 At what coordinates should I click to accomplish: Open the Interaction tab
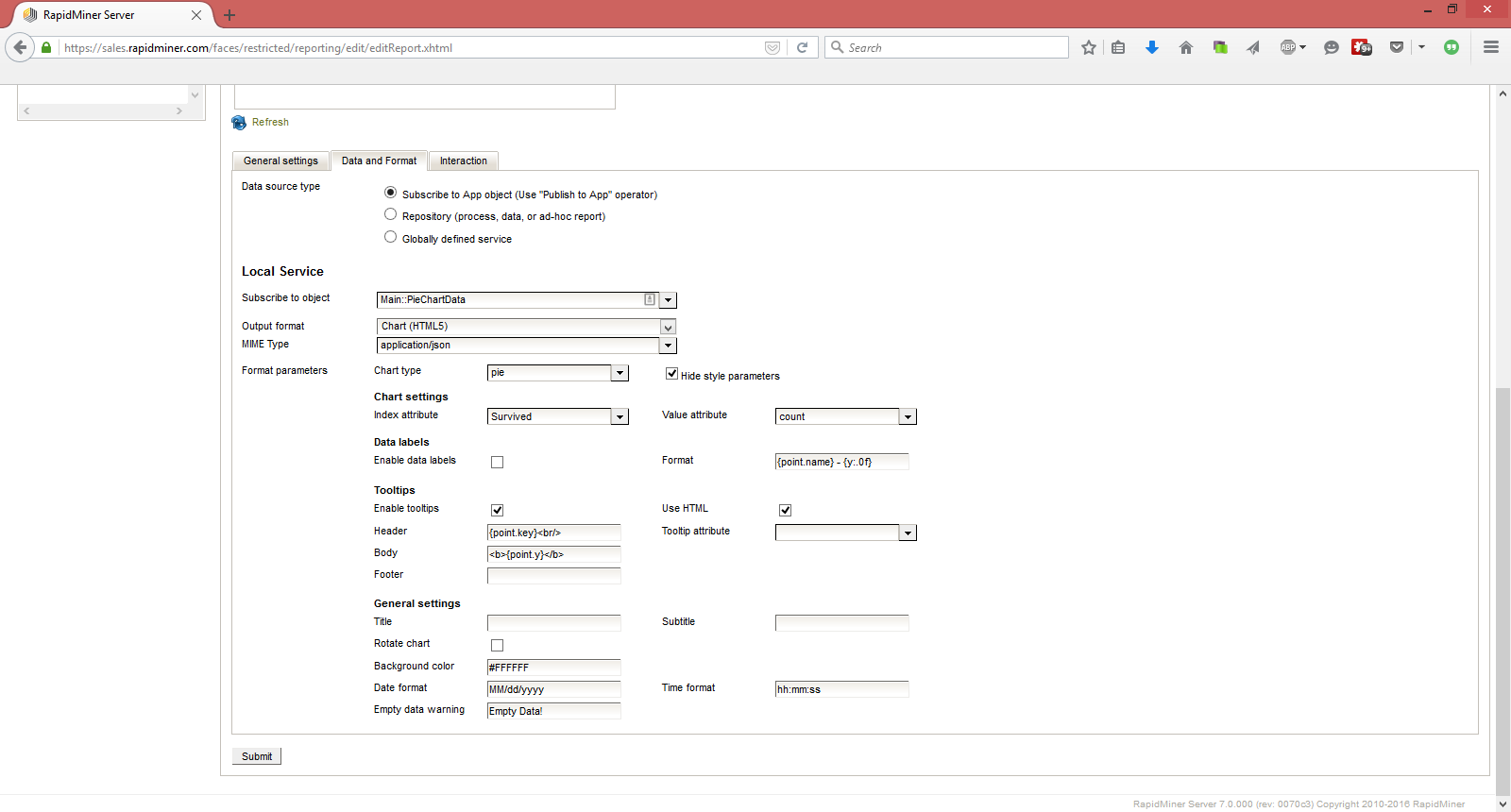pos(463,161)
